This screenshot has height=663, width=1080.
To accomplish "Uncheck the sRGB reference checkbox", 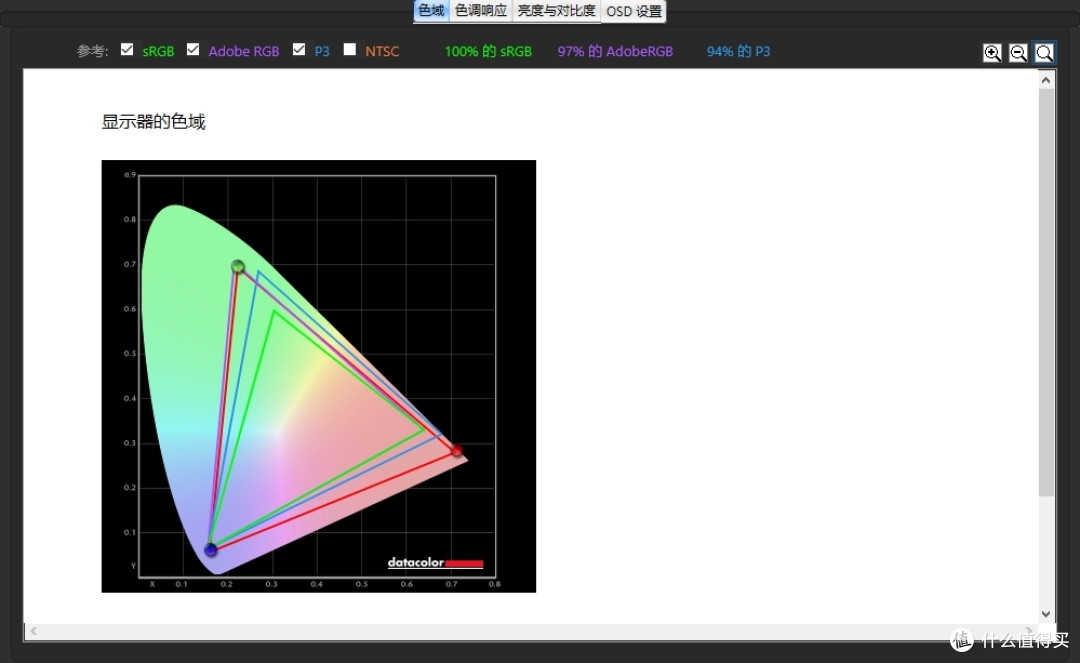I will coord(127,50).
